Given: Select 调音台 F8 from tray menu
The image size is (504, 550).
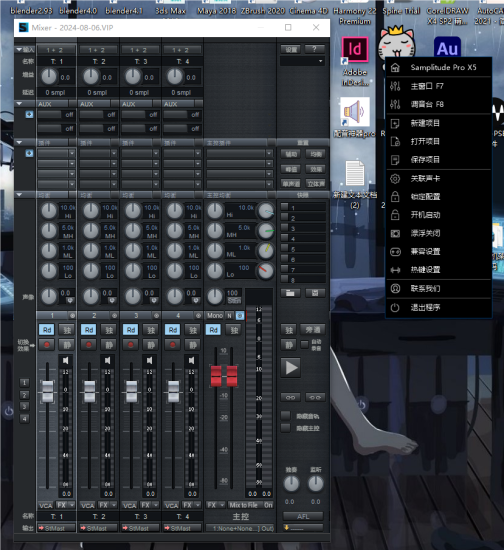Looking at the screenshot, I should click(438, 104).
